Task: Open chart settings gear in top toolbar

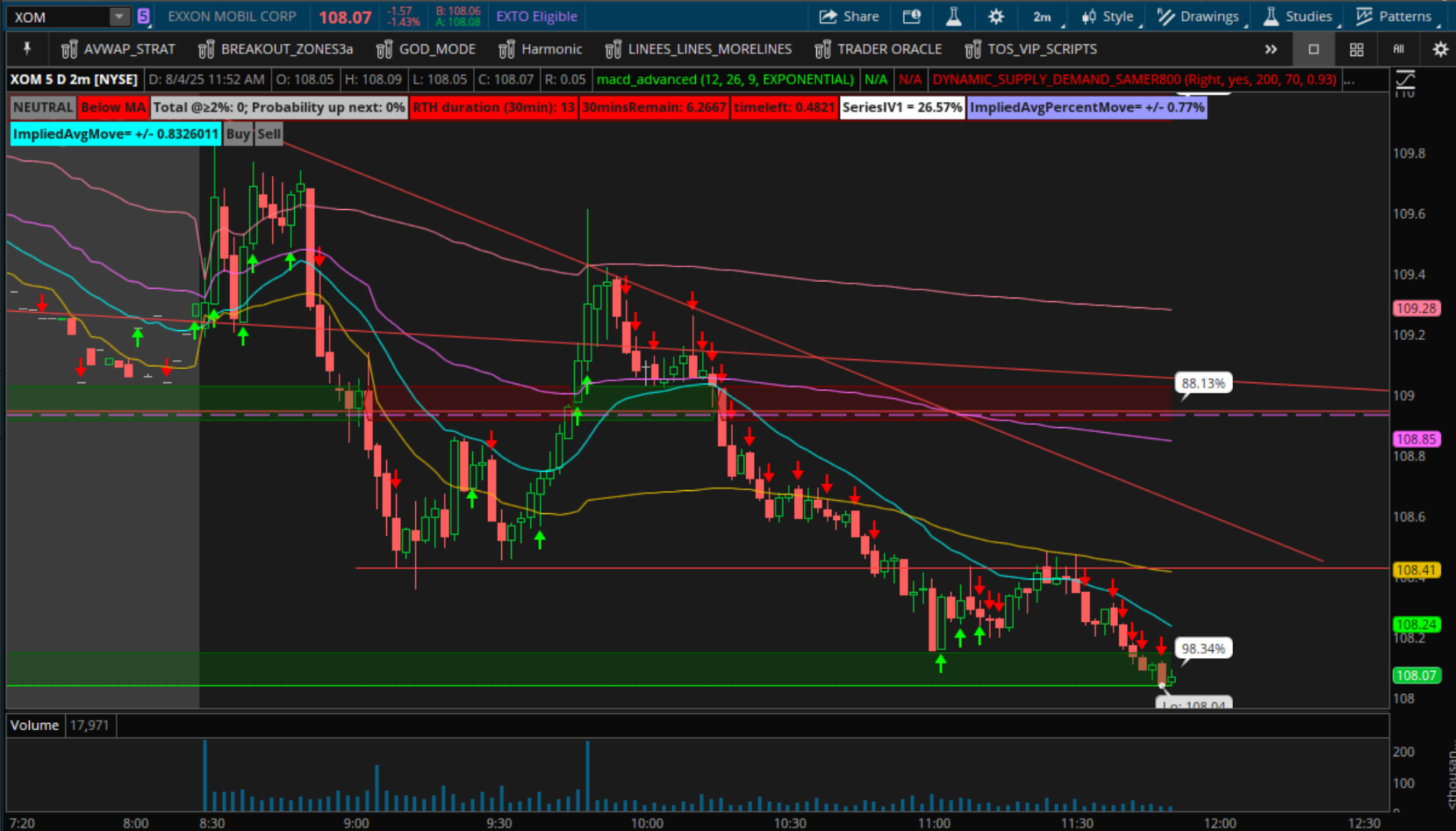Action: tap(995, 16)
